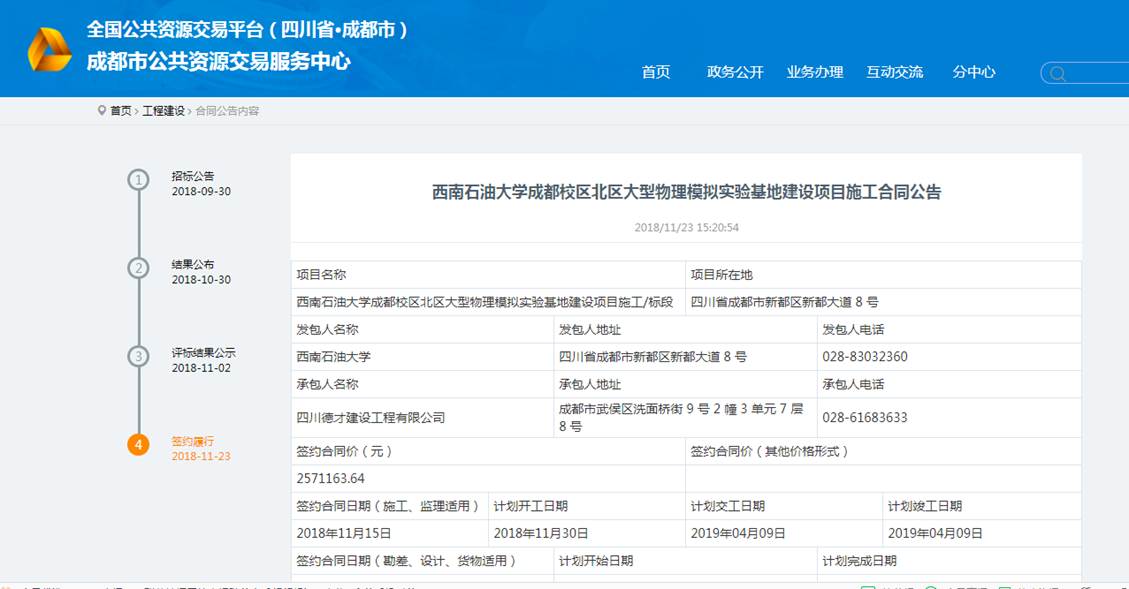1129x589 pixels.
Task: Open the 分中心 navigation menu
Action: 973,72
